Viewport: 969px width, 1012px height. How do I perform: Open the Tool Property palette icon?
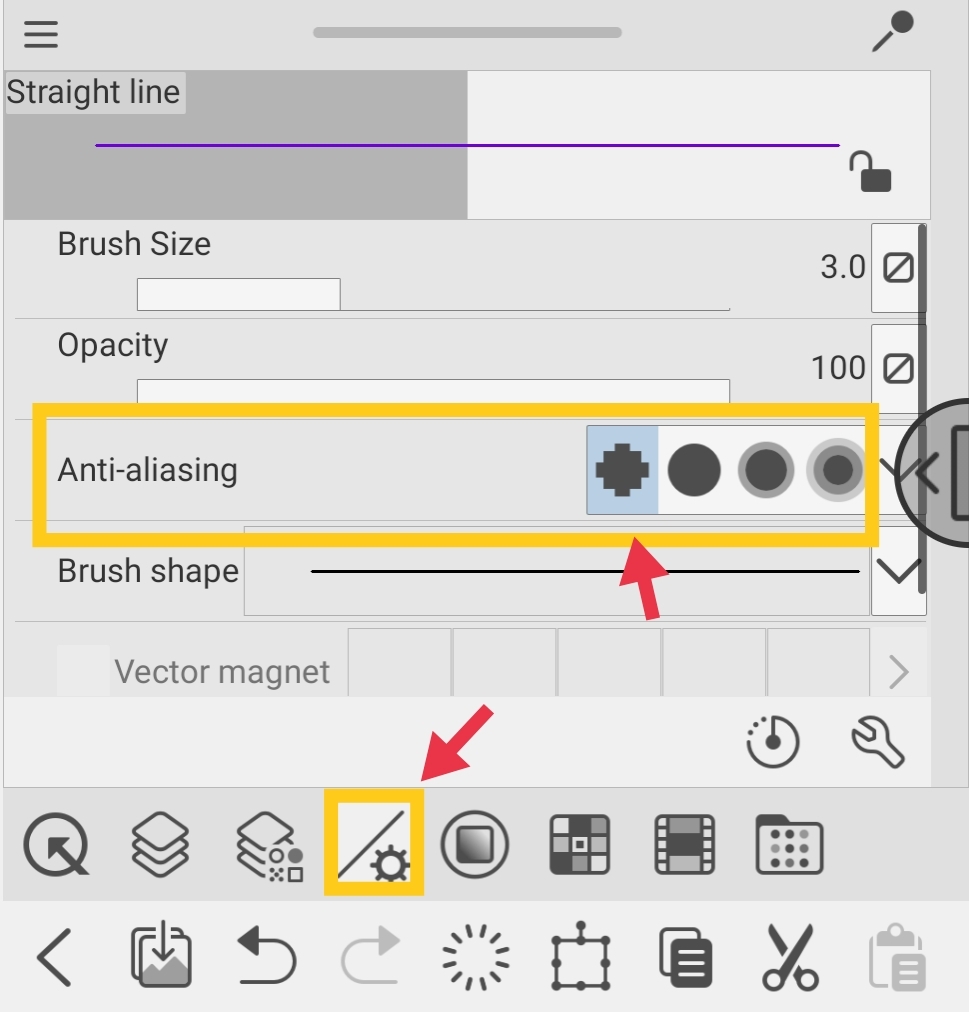tap(374, 842)
